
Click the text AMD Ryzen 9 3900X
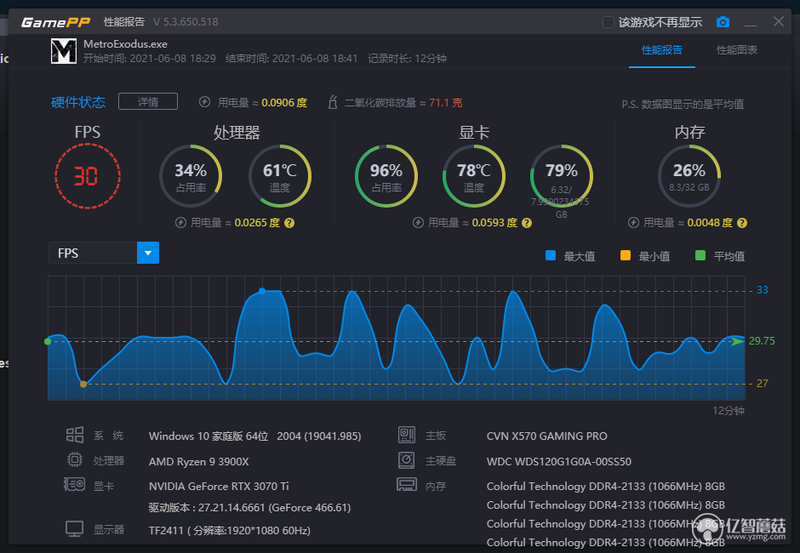pyautogui.click(x=199, y=462)
